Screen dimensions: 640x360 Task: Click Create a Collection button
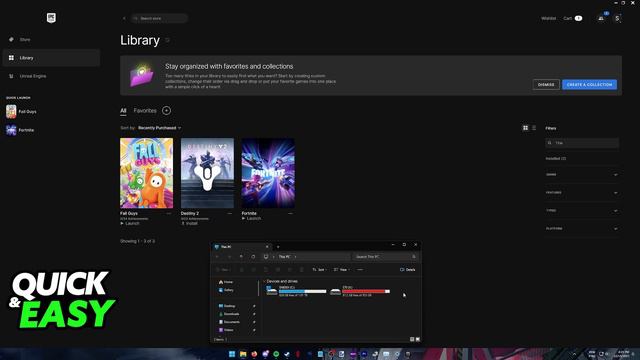coord(589,84)
